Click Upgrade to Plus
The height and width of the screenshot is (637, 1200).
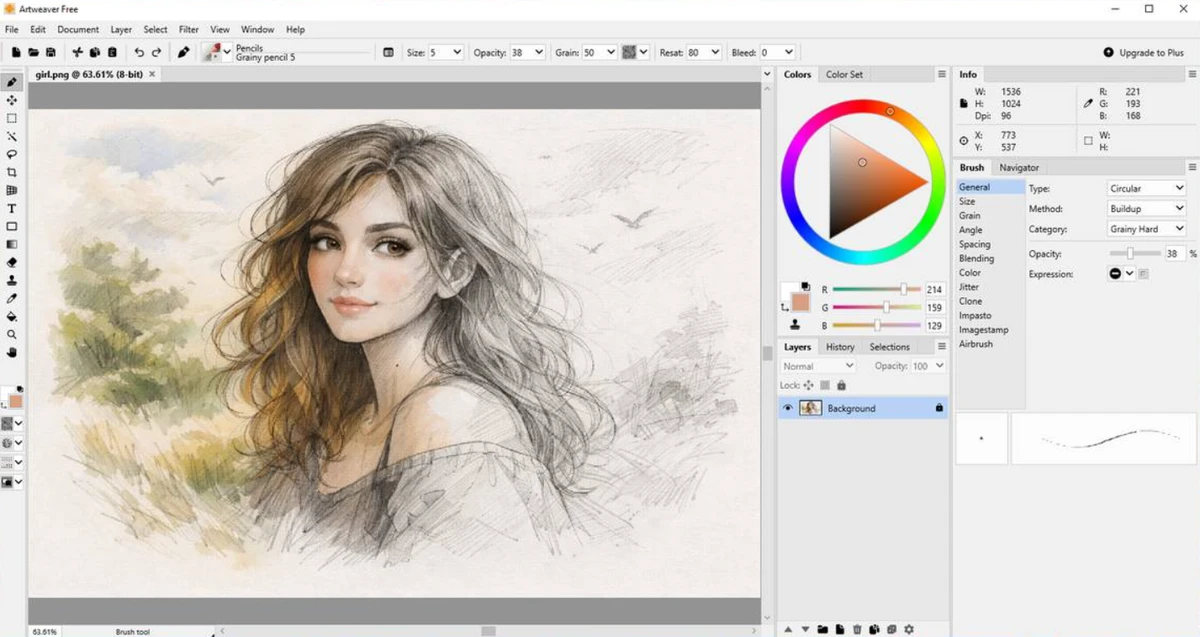point(1143,52)
